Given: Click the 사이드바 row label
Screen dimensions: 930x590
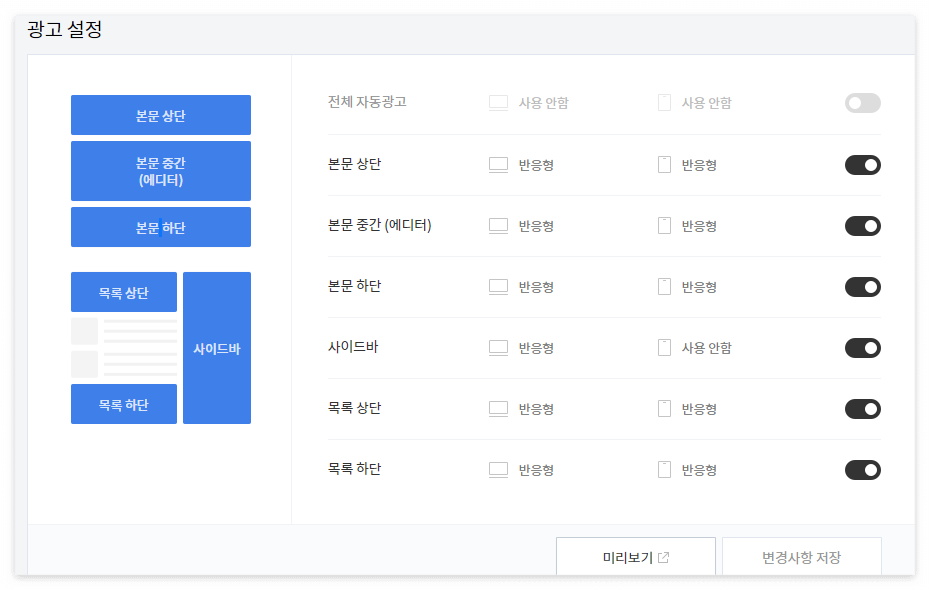Looking at the screenshot, I should click(x=353, y=347).
